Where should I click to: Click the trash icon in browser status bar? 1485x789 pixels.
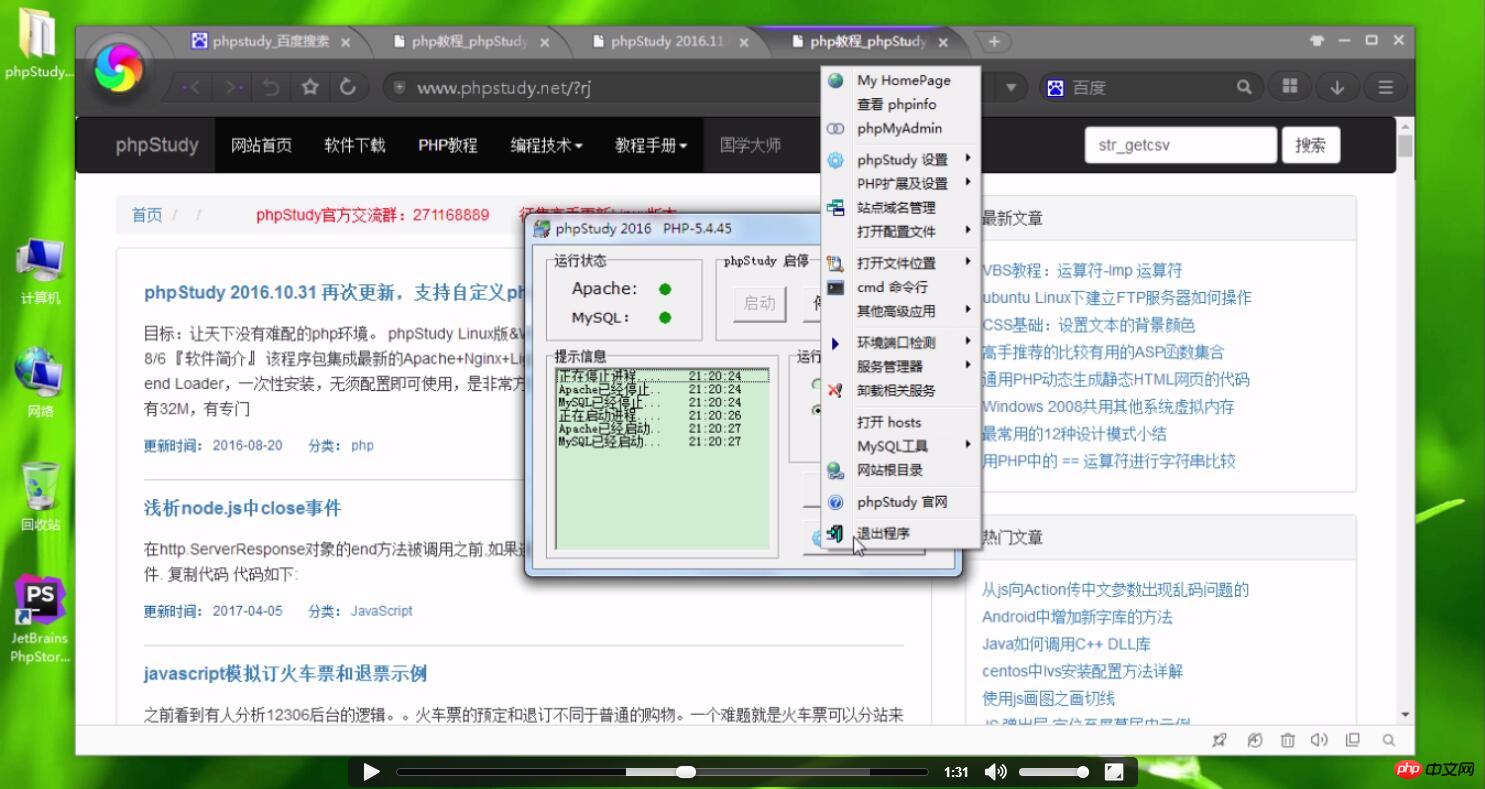(x=1287, y=740)
